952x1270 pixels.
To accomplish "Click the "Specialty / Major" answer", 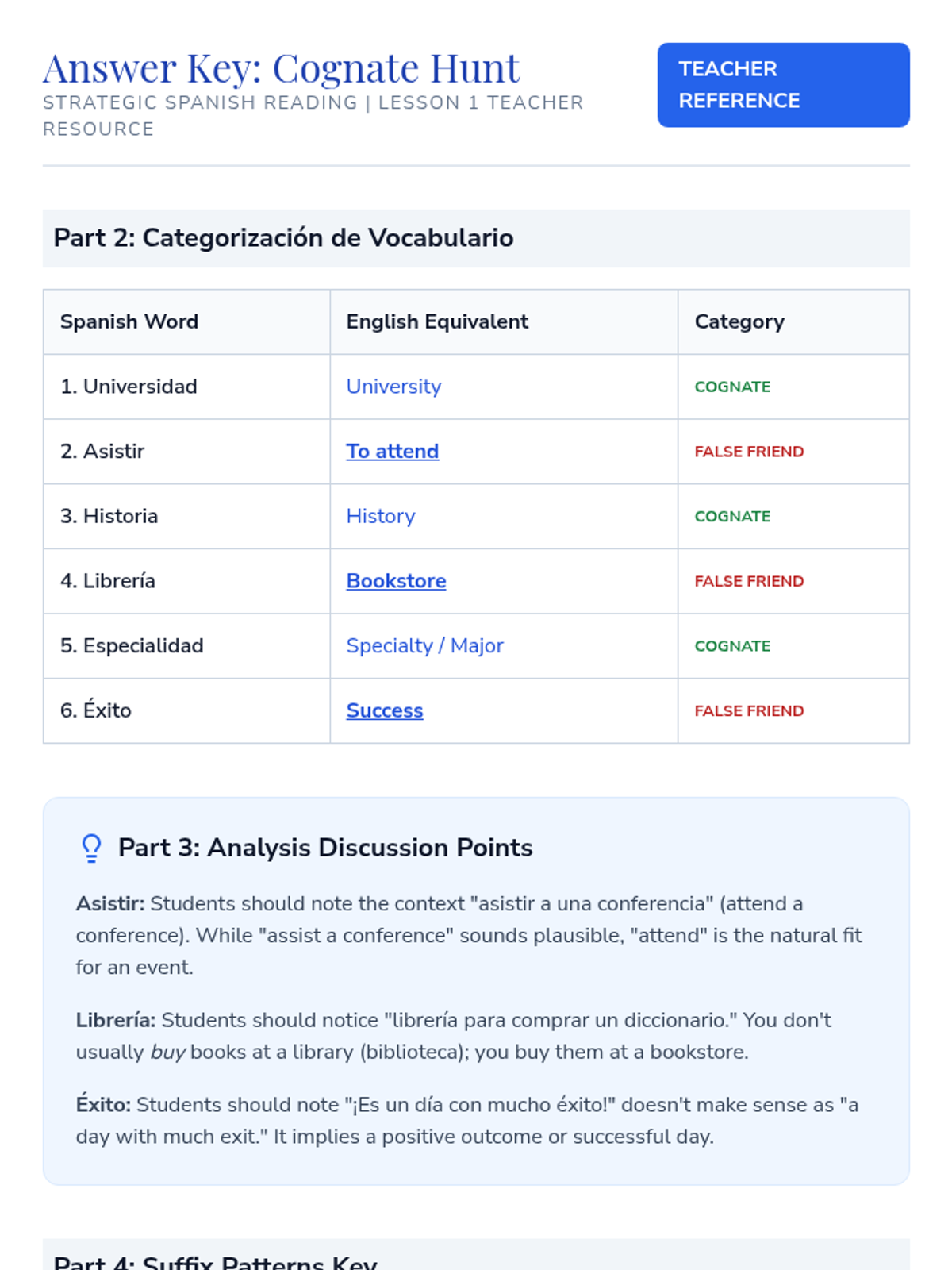I will coord(424,646).
